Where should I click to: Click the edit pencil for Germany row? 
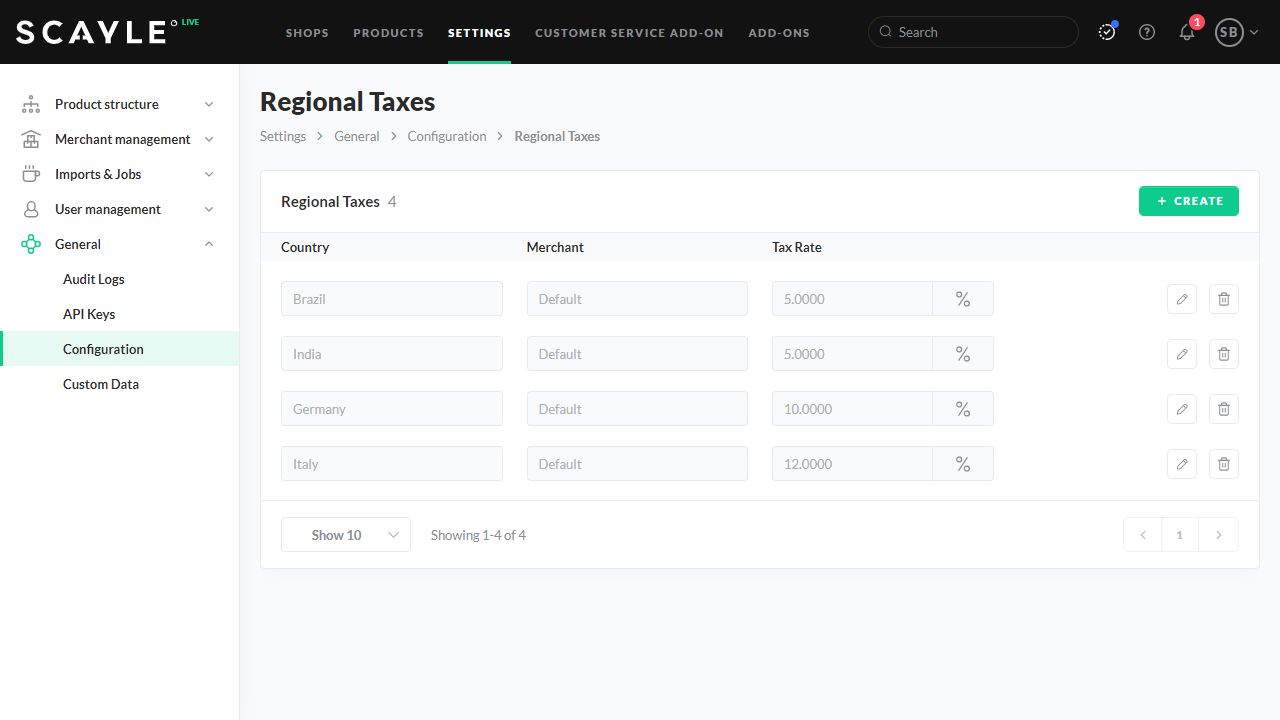coord(1181,409)
